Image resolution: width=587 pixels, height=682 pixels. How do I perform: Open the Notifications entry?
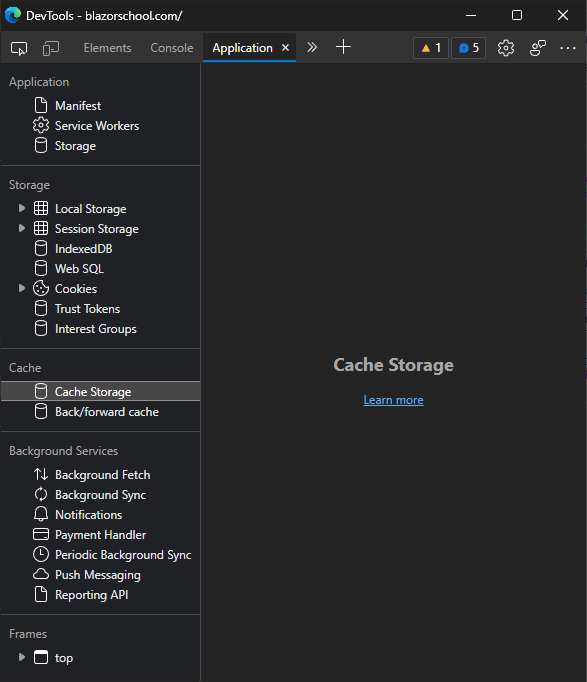pyautogui.click(x=88, y=515)
